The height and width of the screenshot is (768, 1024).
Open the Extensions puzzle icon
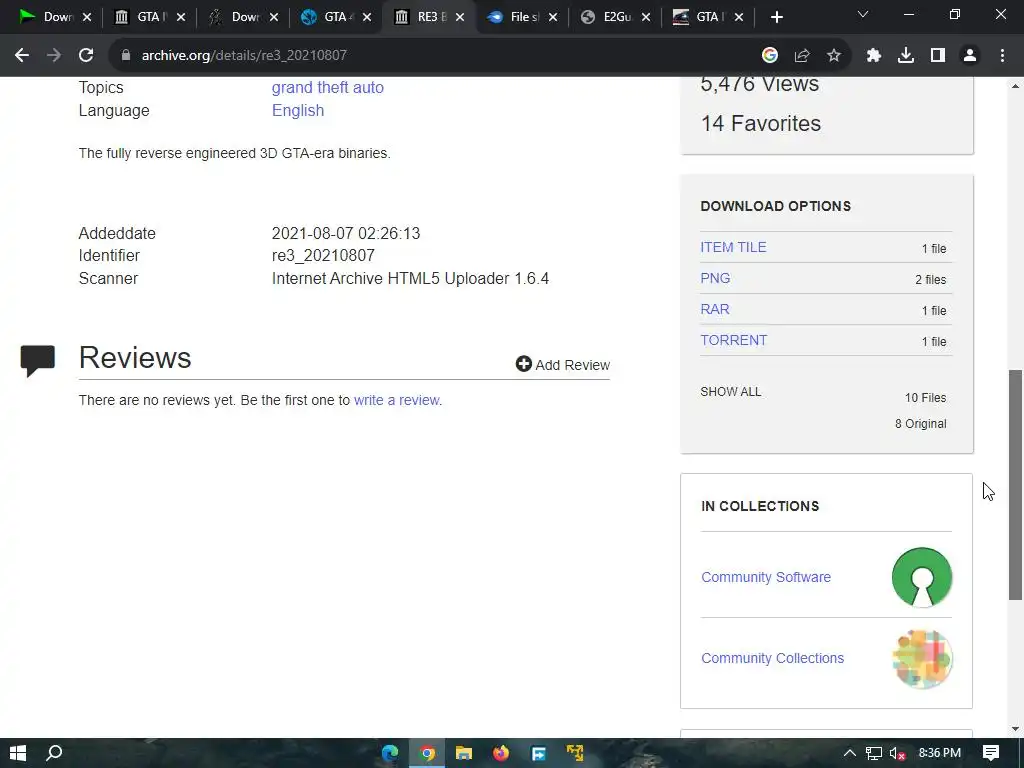[874, 56]
